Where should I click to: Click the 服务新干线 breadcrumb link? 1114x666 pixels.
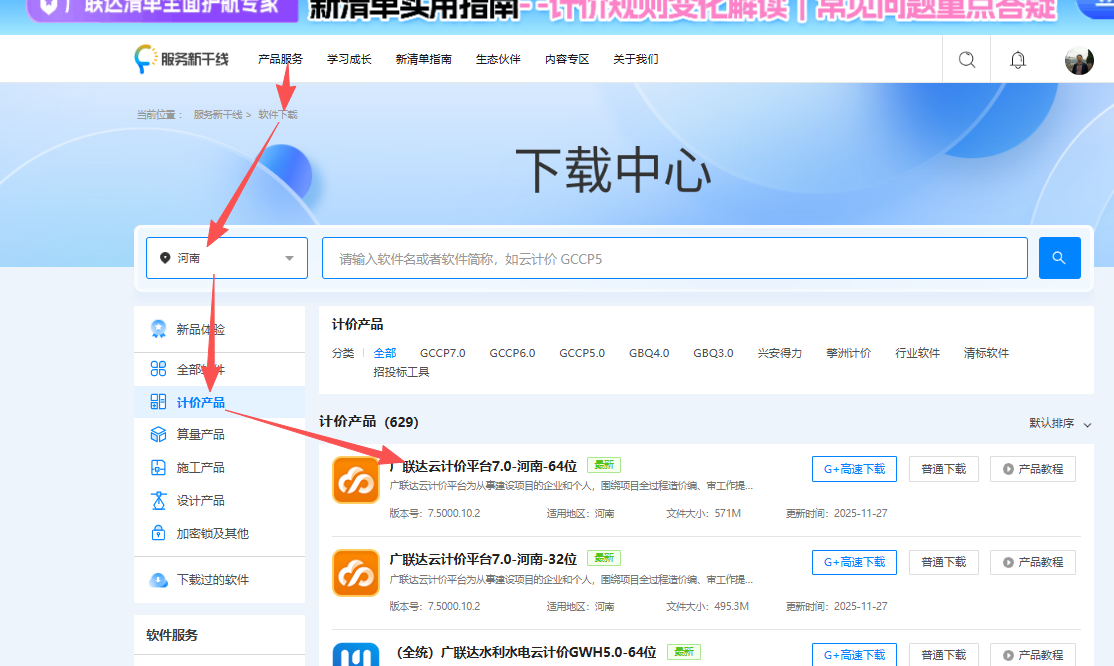218,114
